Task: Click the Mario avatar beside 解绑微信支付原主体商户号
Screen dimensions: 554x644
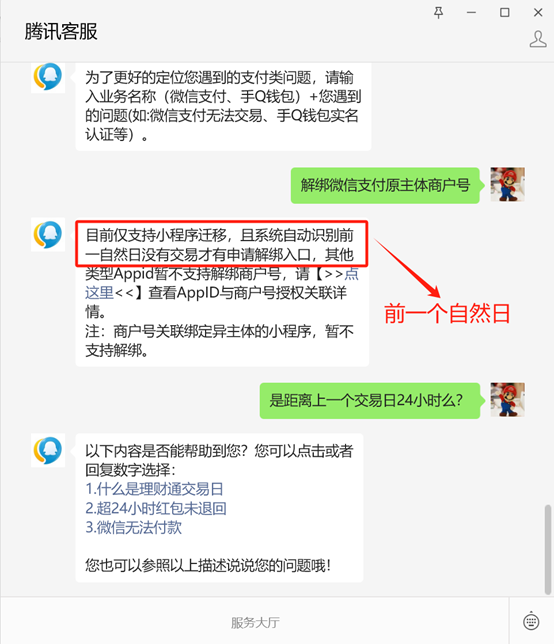Action: [508, 184]
